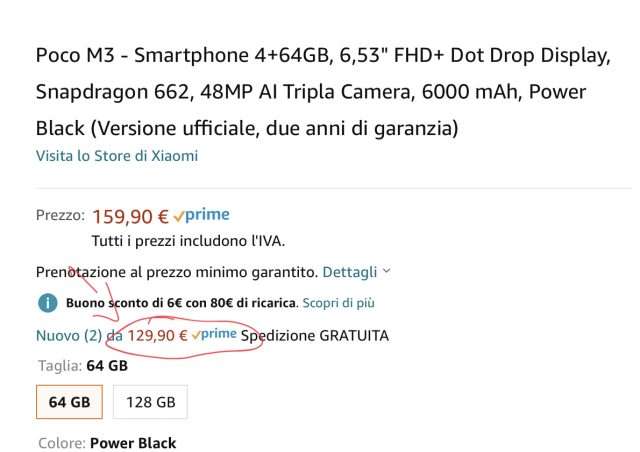
Task: Click the Tutti i prezzi includono l'IVA note
Action: pyautogui.click(x=188, y=241)
